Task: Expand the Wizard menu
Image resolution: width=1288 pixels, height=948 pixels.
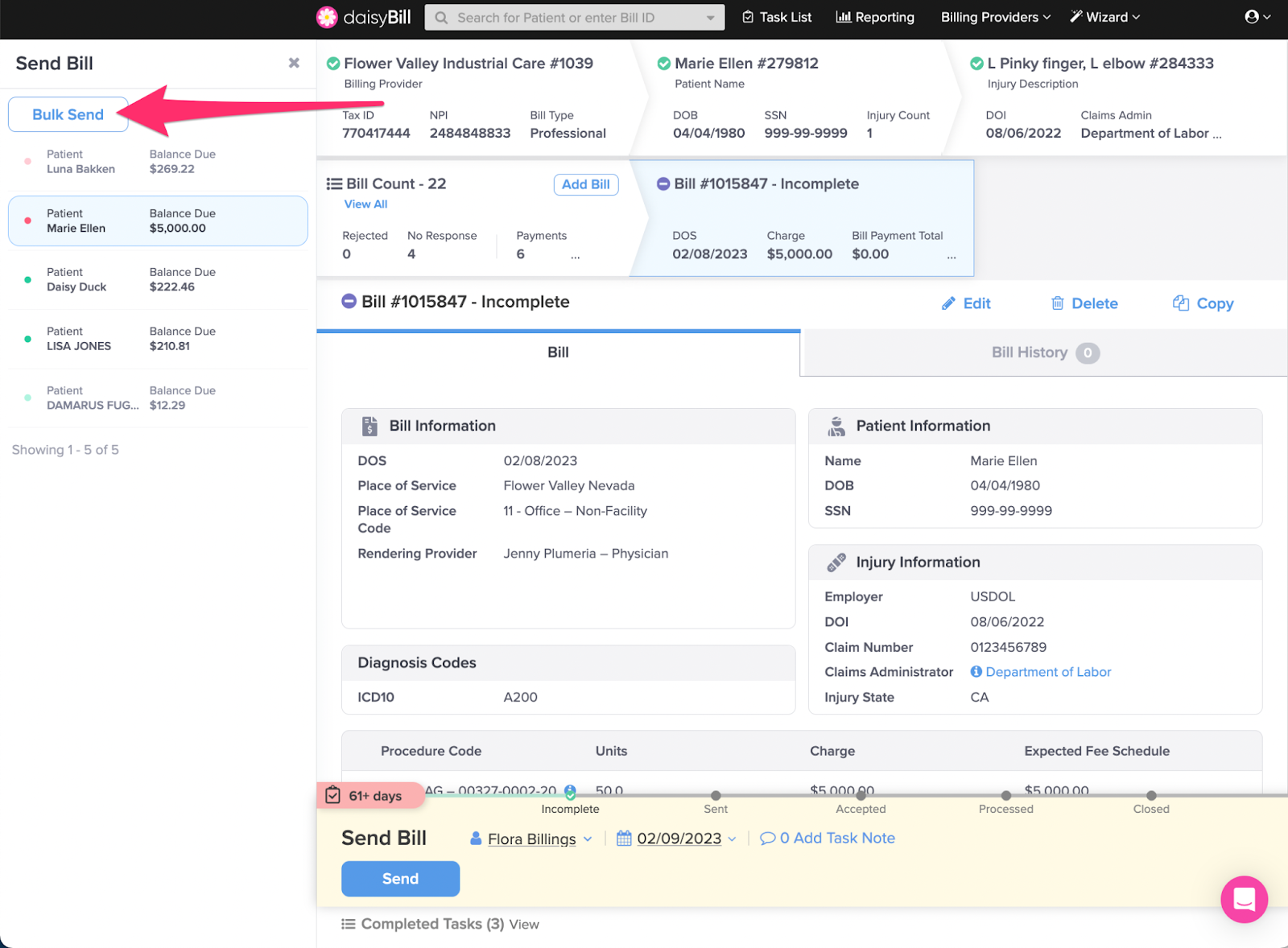Action: click(x=1105, y=17)
